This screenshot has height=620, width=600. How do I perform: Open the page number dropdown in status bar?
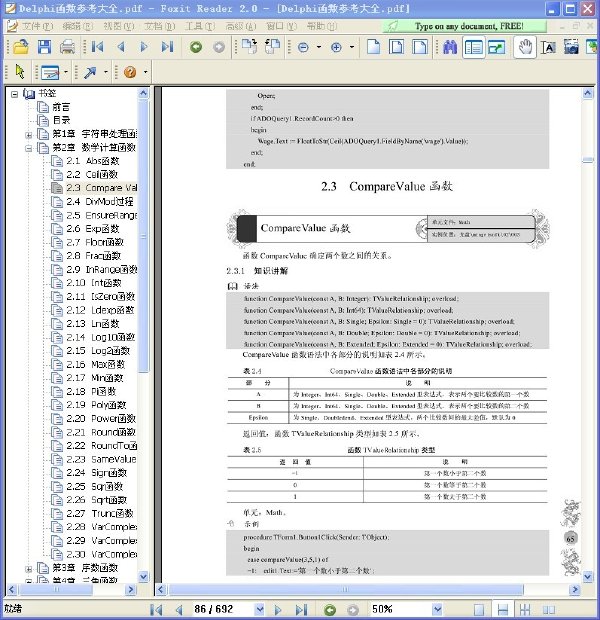[259, 609]
